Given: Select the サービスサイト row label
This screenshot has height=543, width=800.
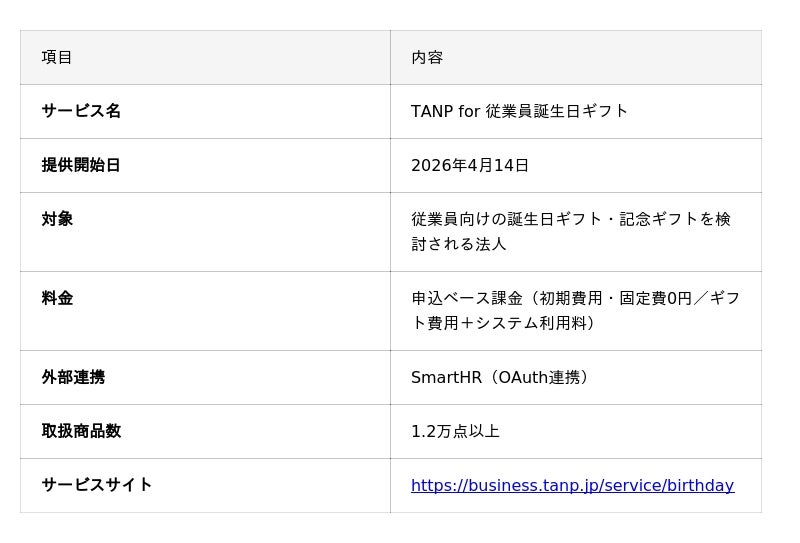Looking at the screenshot, I should click(x=97, y=485).
